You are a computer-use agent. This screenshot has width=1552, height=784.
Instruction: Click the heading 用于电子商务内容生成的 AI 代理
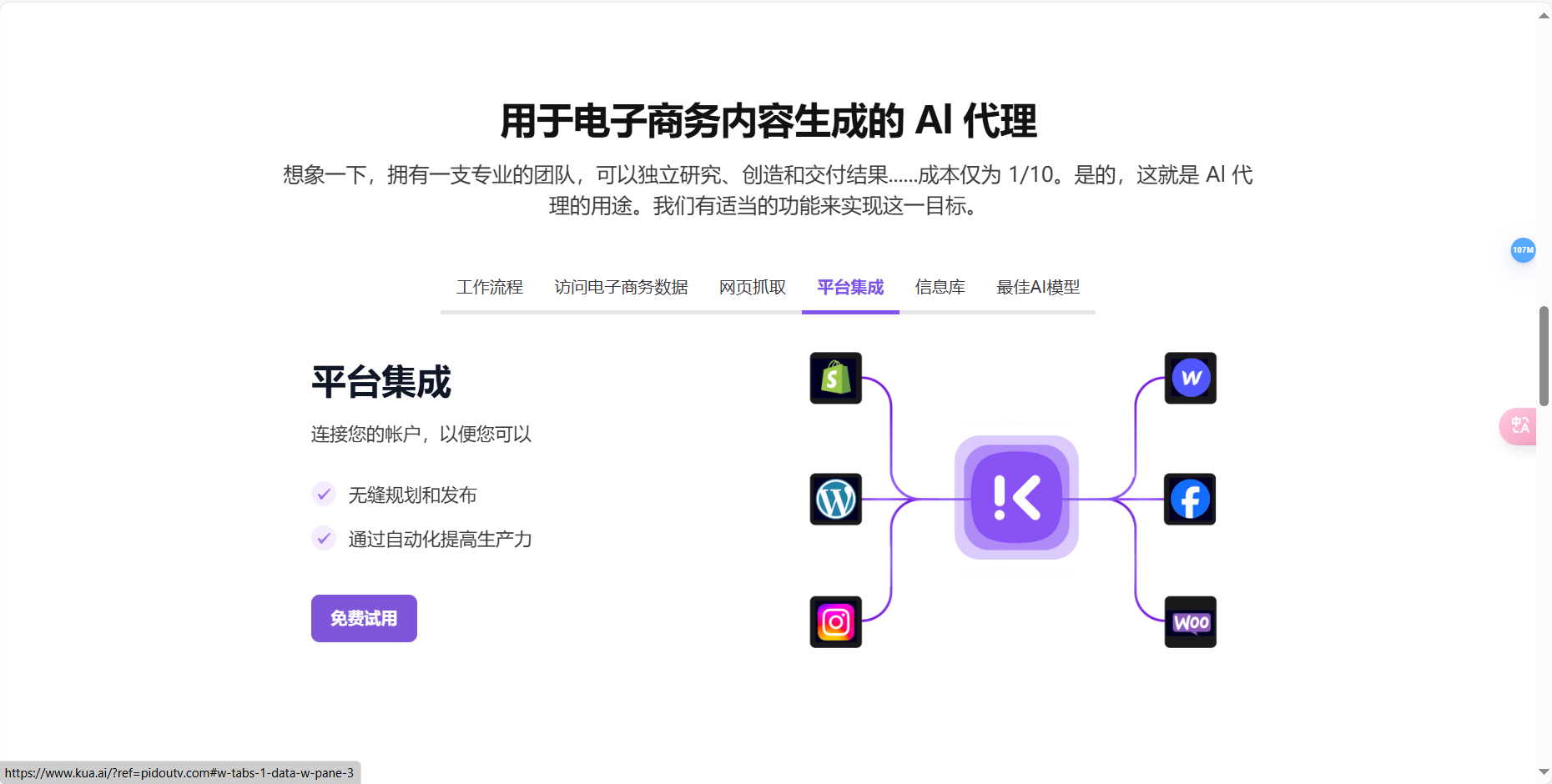coord(768,121)
